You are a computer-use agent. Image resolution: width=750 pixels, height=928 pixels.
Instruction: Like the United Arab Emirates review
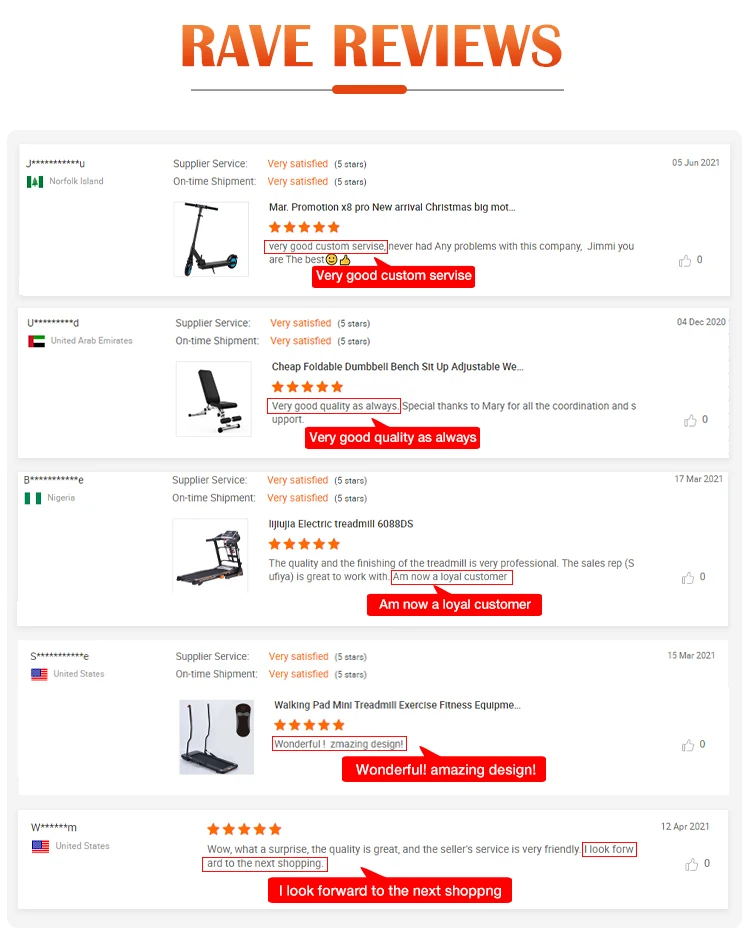tap(690, 421)
